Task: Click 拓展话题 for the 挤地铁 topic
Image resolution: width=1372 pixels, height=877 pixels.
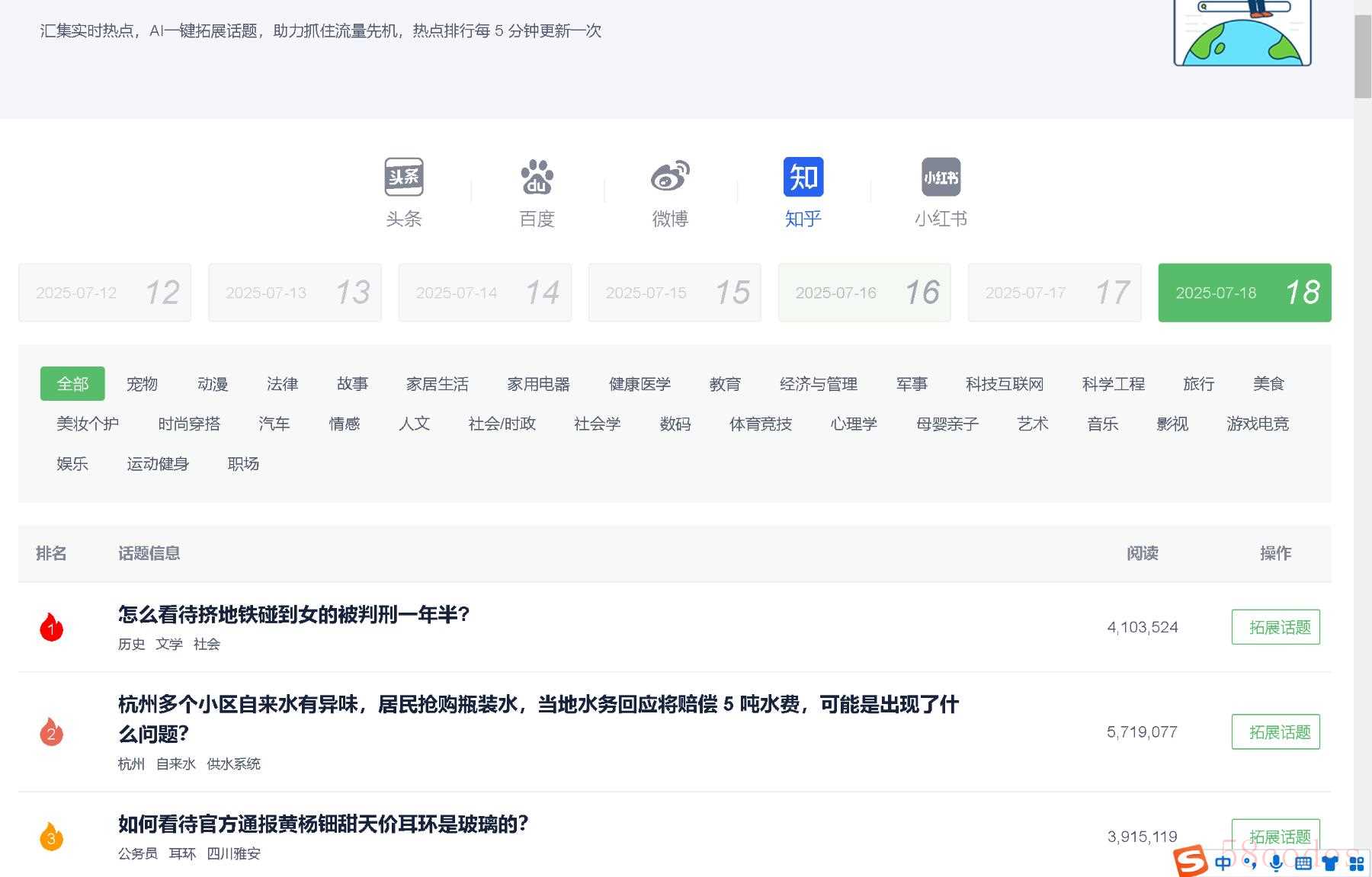Action: (x=1276, y=627)
